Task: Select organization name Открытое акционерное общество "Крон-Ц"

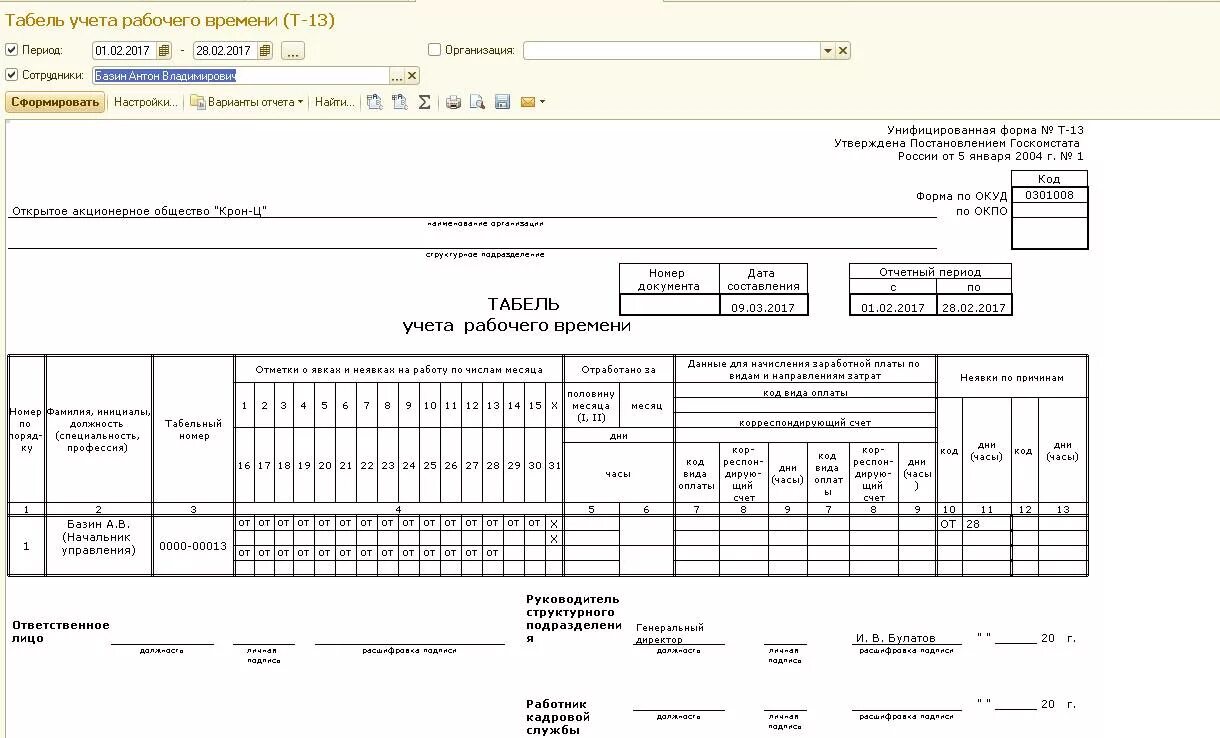Action: (139, 211)
